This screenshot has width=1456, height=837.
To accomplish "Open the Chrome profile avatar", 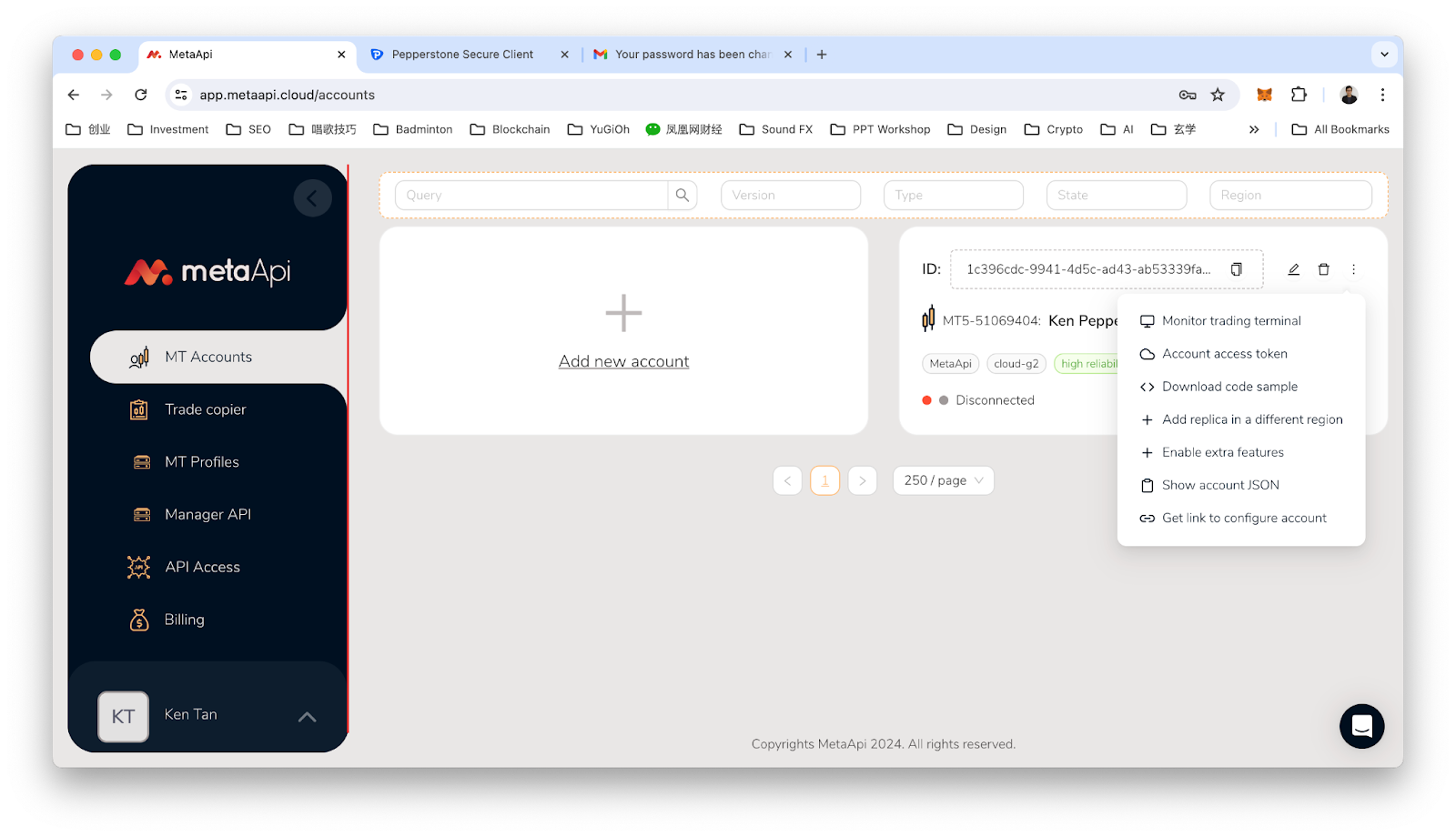I will [1349, 95].
